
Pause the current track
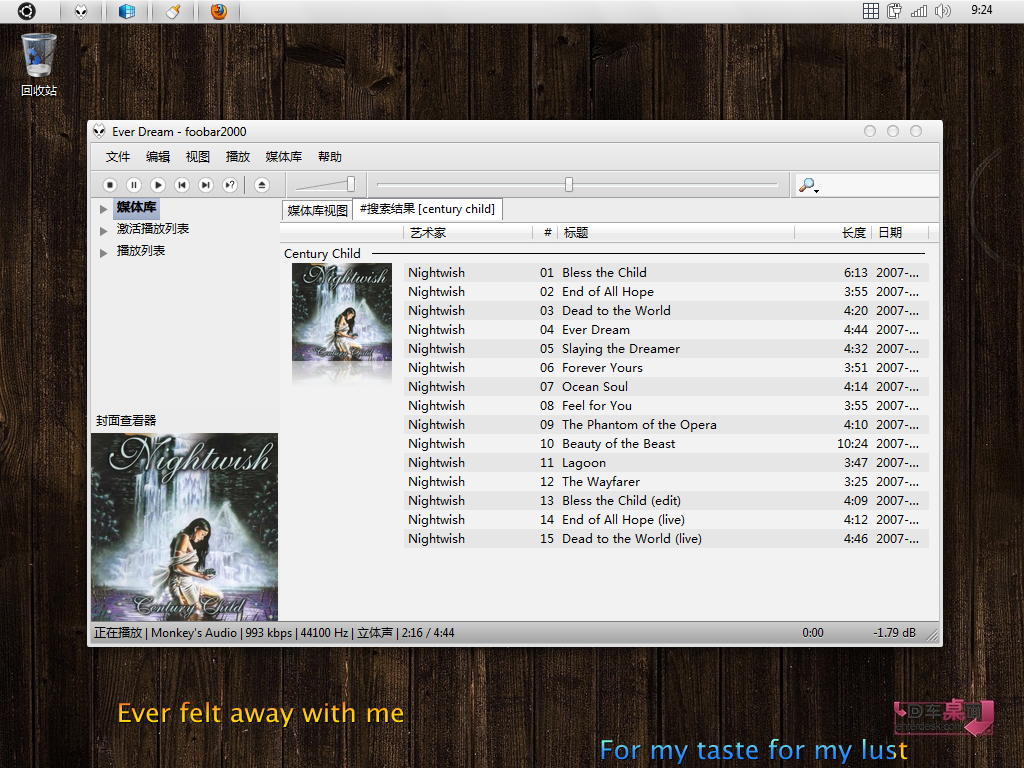click(134, 185)
